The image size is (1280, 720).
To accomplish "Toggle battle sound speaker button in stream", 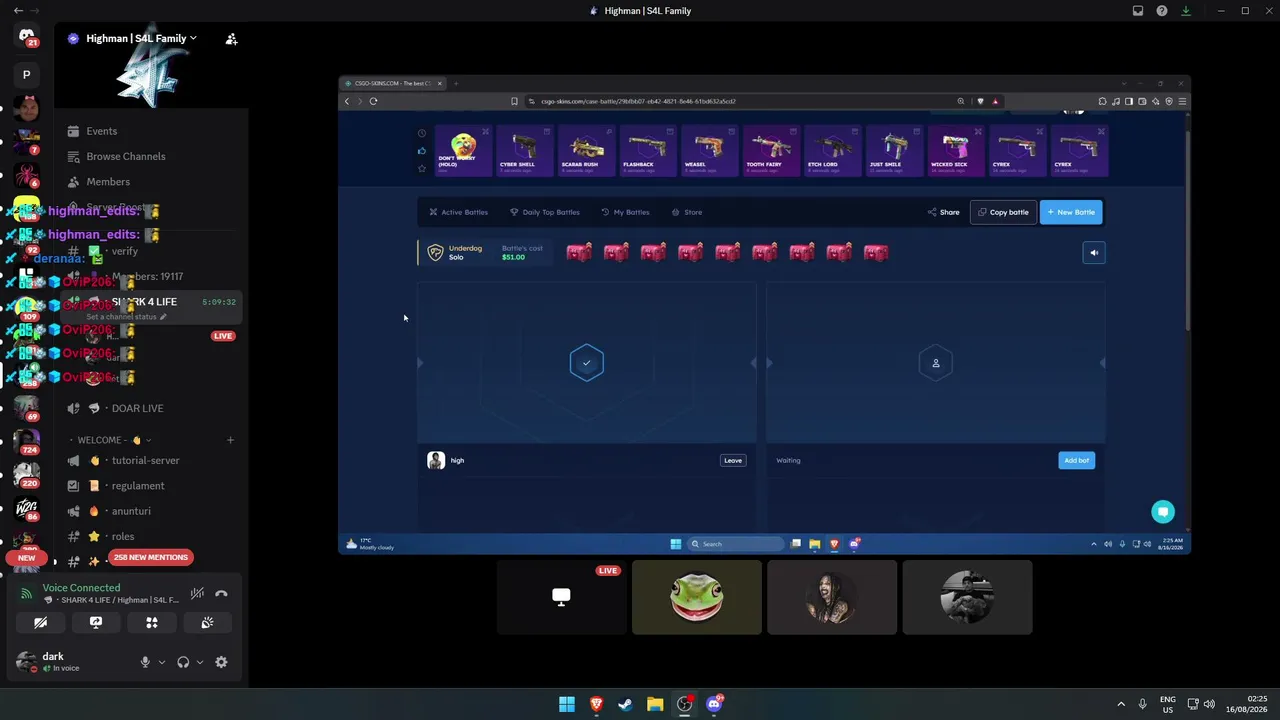I will point(1094,253).
